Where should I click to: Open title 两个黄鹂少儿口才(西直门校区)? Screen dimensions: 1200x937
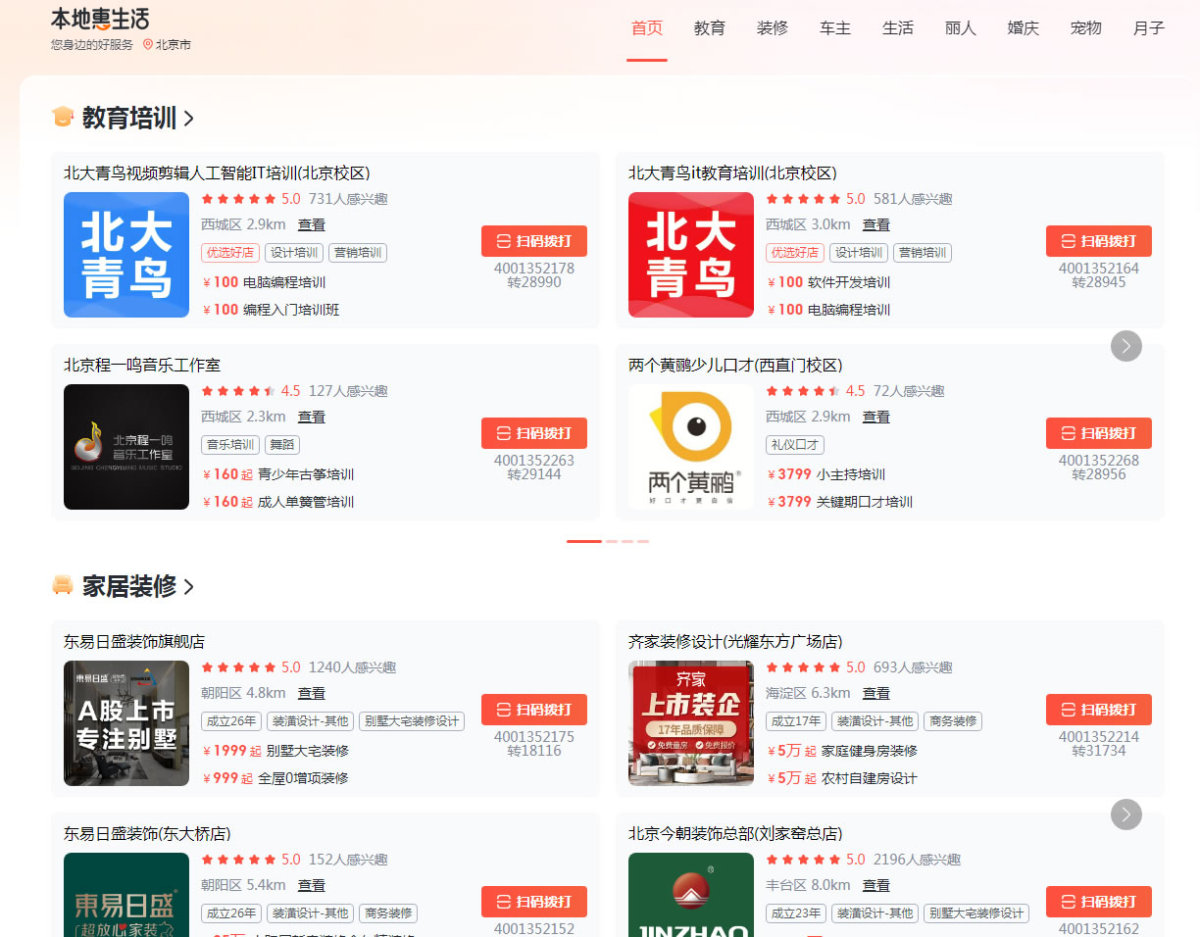735,365
